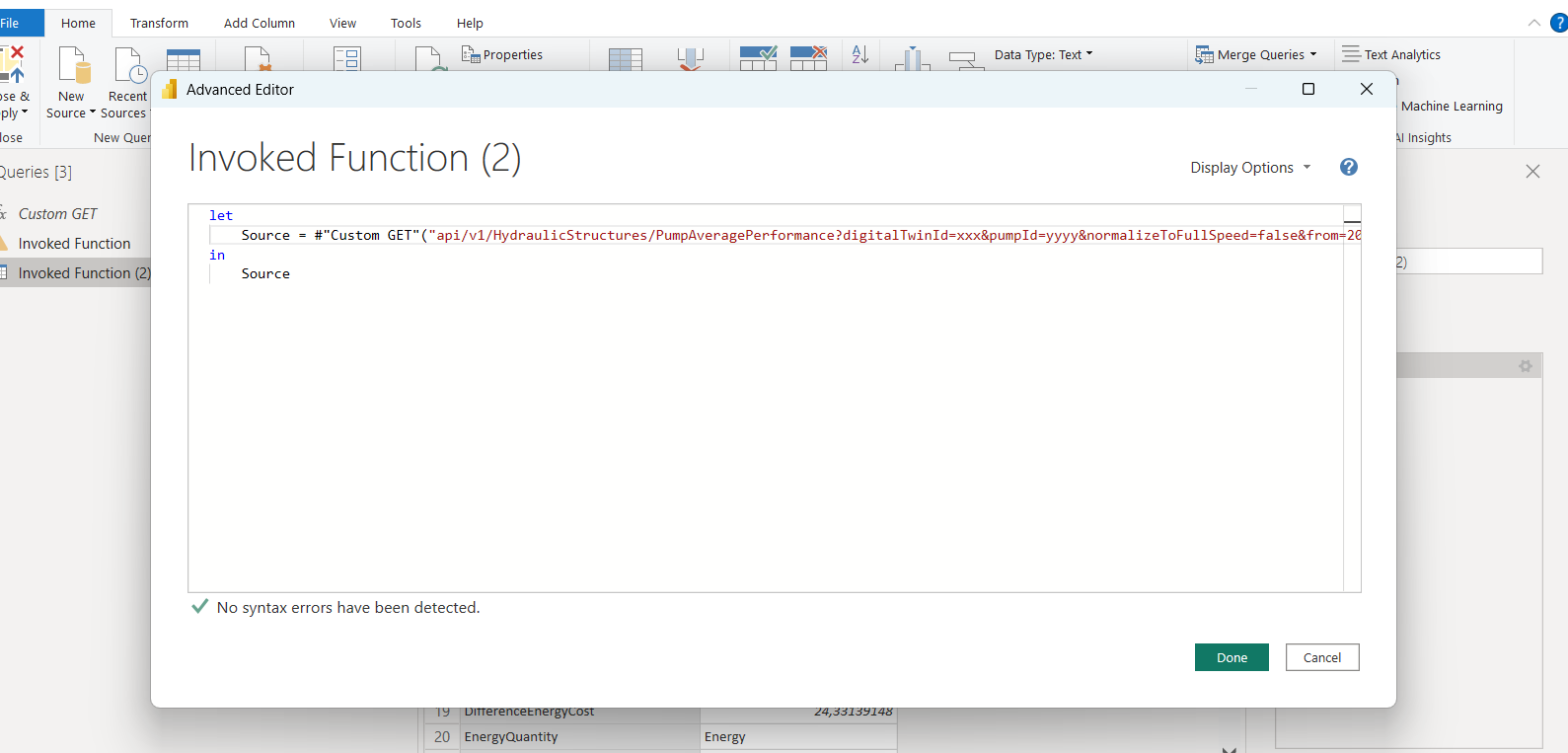
Task: Click the Done button
Action: pyautogui.click(x=1232, y=657)
